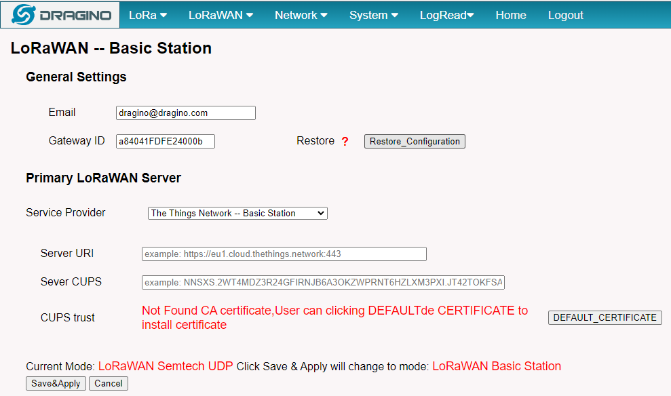
Task: Focus the Gateway ID field
Action: [165, 141]
